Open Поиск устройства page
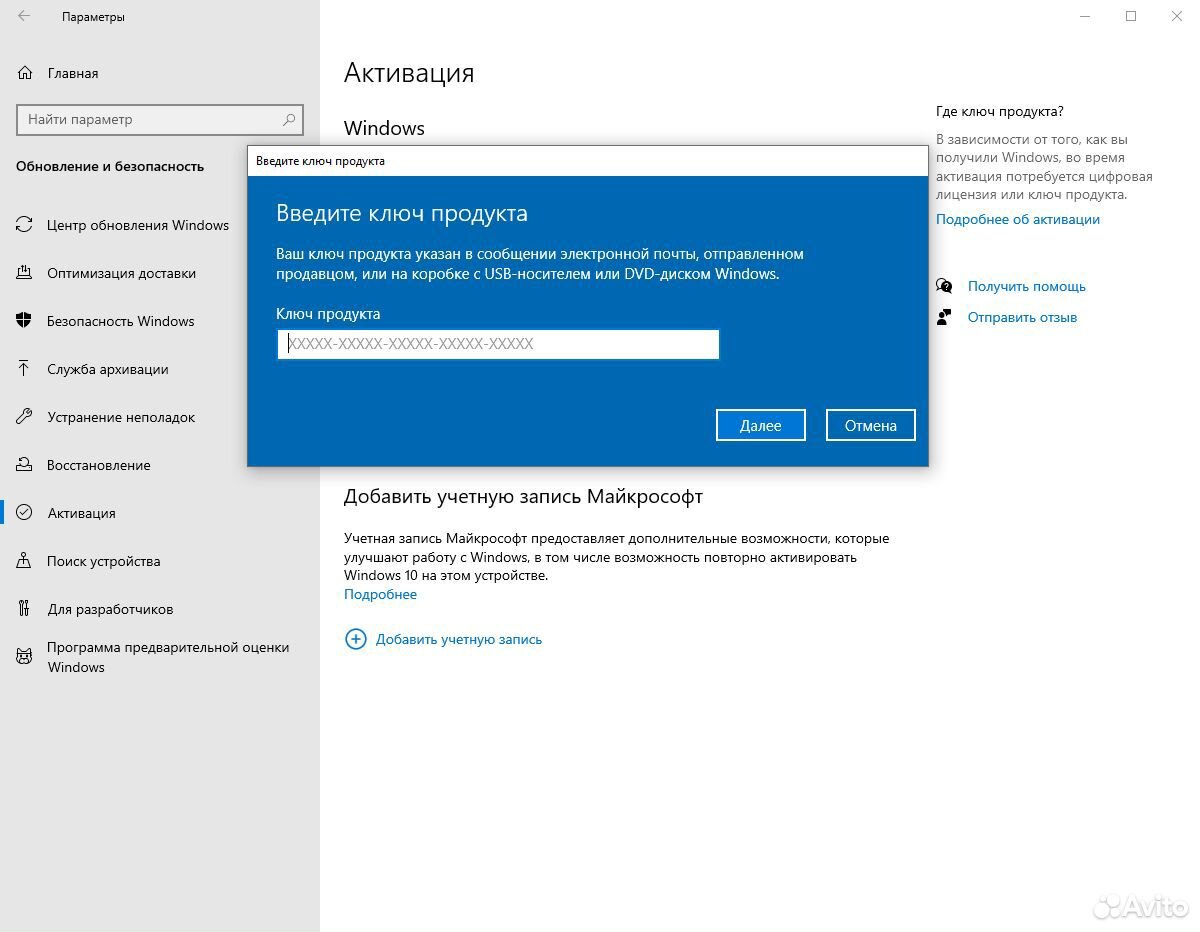Viewport: 1200px width, 932px height. pyautogui.click(x=103, y=561)
